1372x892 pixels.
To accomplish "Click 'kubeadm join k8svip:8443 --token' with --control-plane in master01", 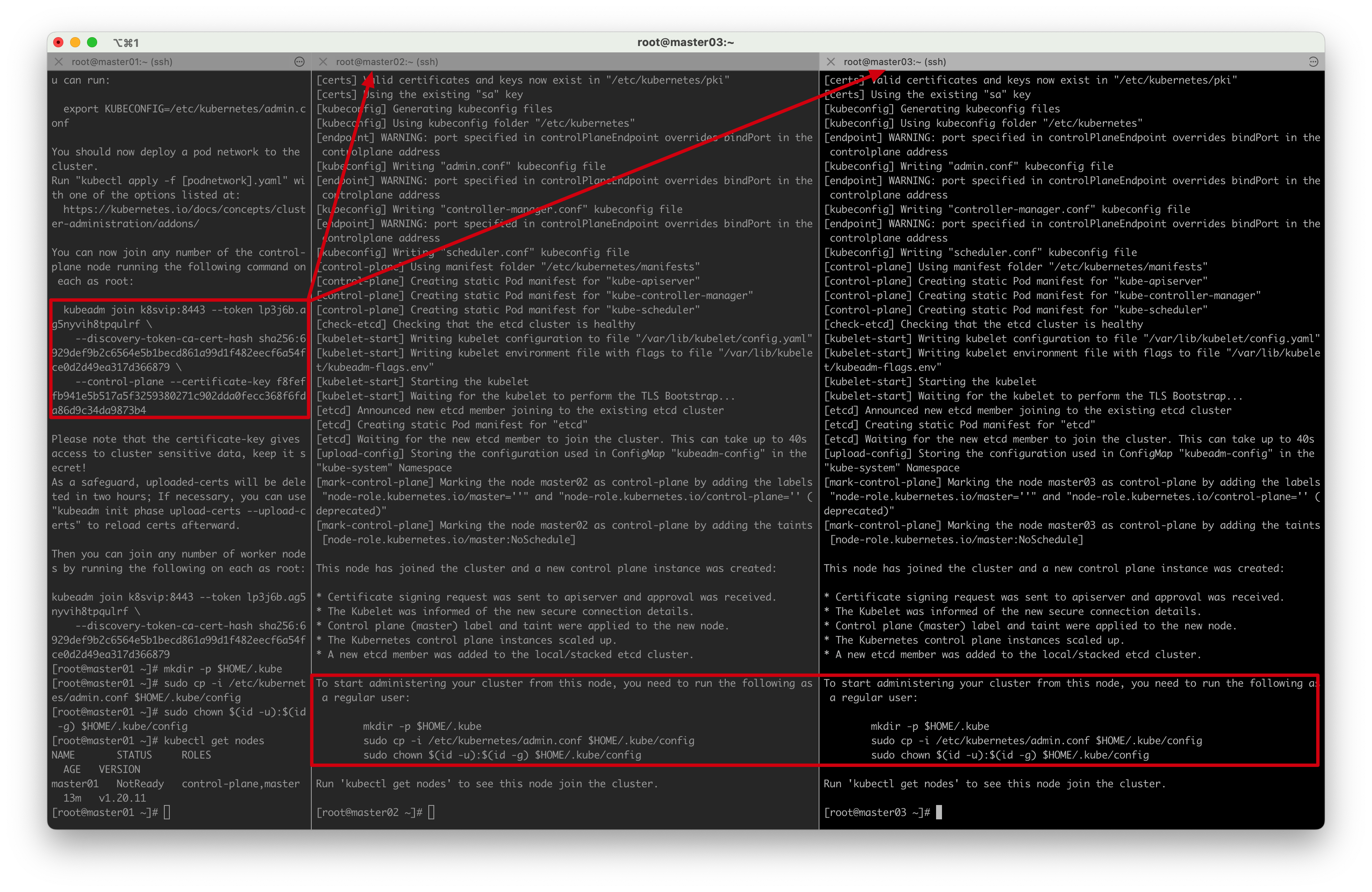I will (185, 310).
